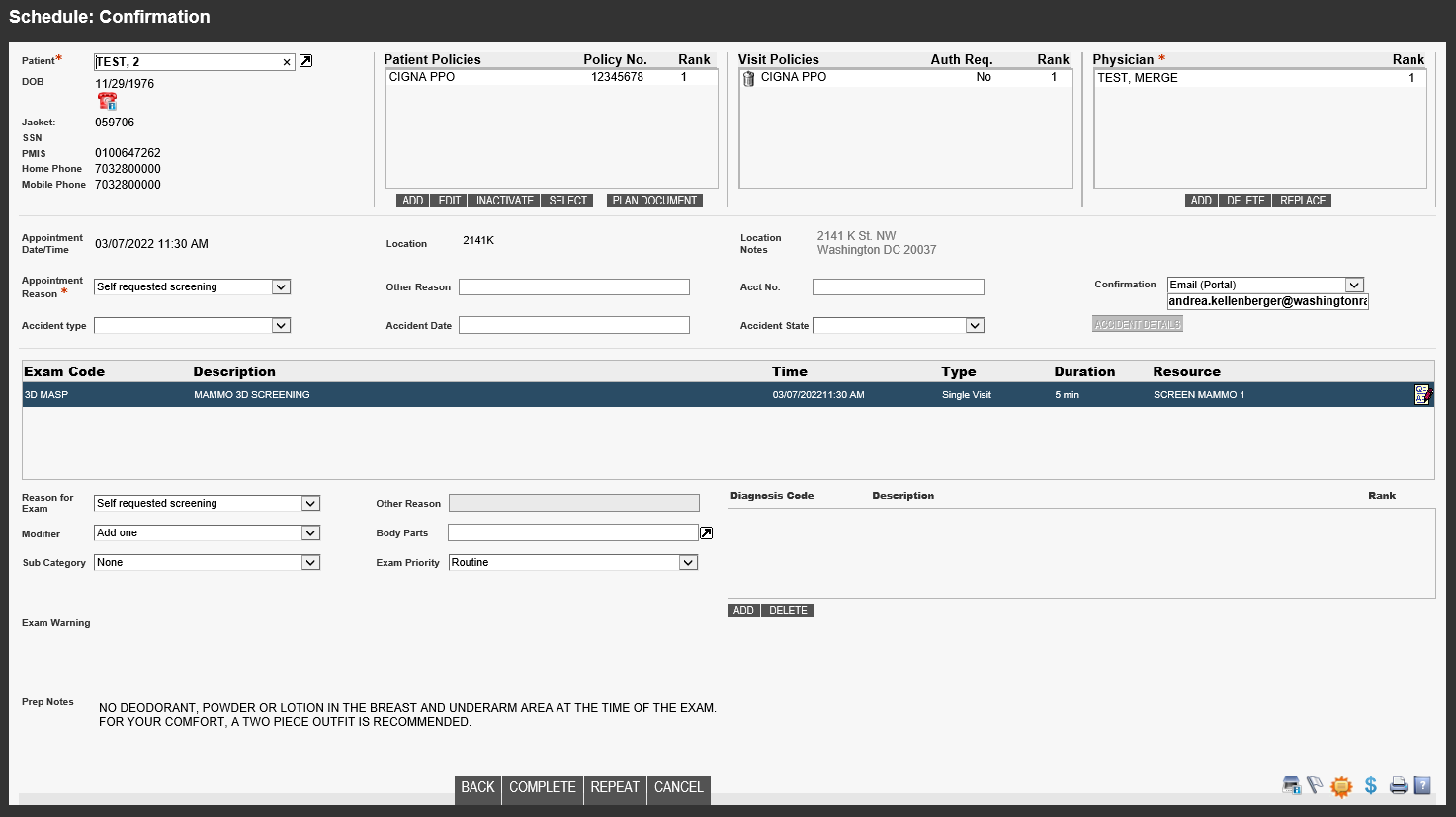Expand Accident State dropdown
The height and width of the screenshot is (817, 1456).
click(975, 325)
